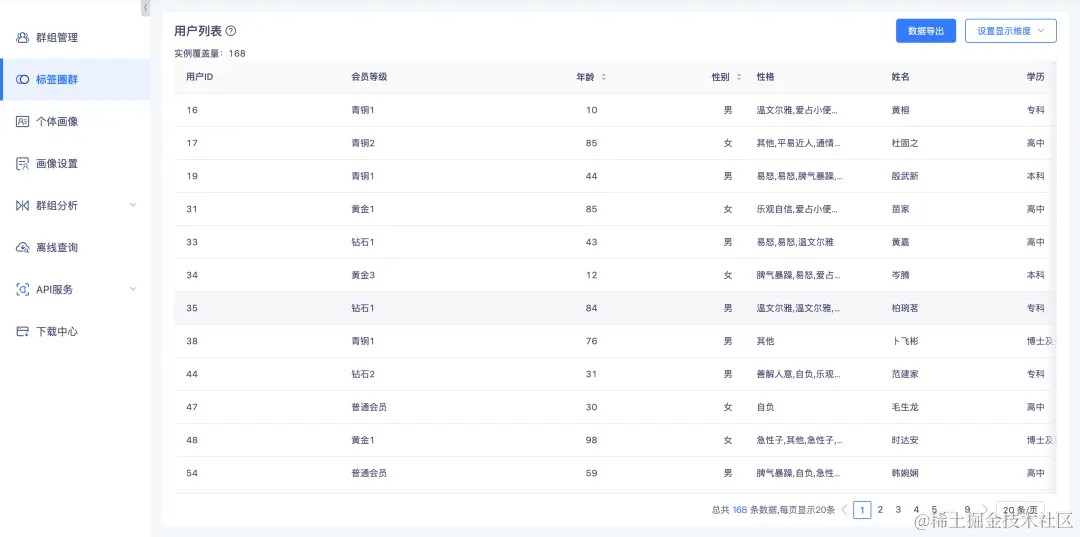Click name 毛生龙 in table
Image resolution: width=1080 pixels, height=537 pixels.
905,408
